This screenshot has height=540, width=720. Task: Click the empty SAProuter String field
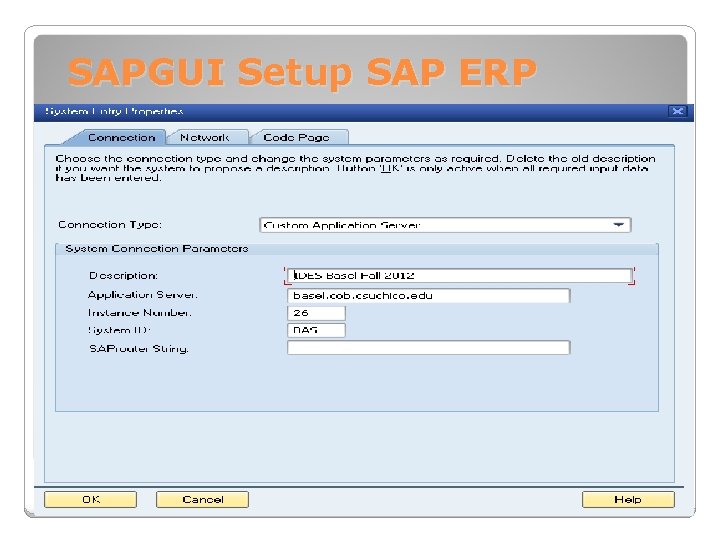click(428, 348)
